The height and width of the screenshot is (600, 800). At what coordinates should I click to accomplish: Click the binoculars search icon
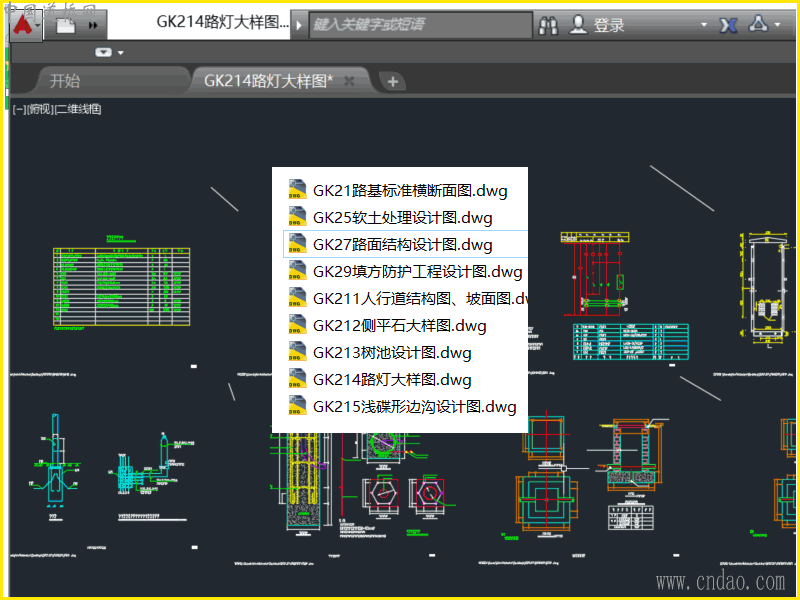pyautogui.click(x=548, y=25)
